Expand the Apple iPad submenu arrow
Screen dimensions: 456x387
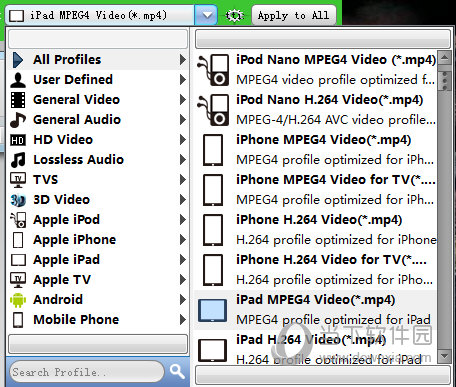pos(183,260)
